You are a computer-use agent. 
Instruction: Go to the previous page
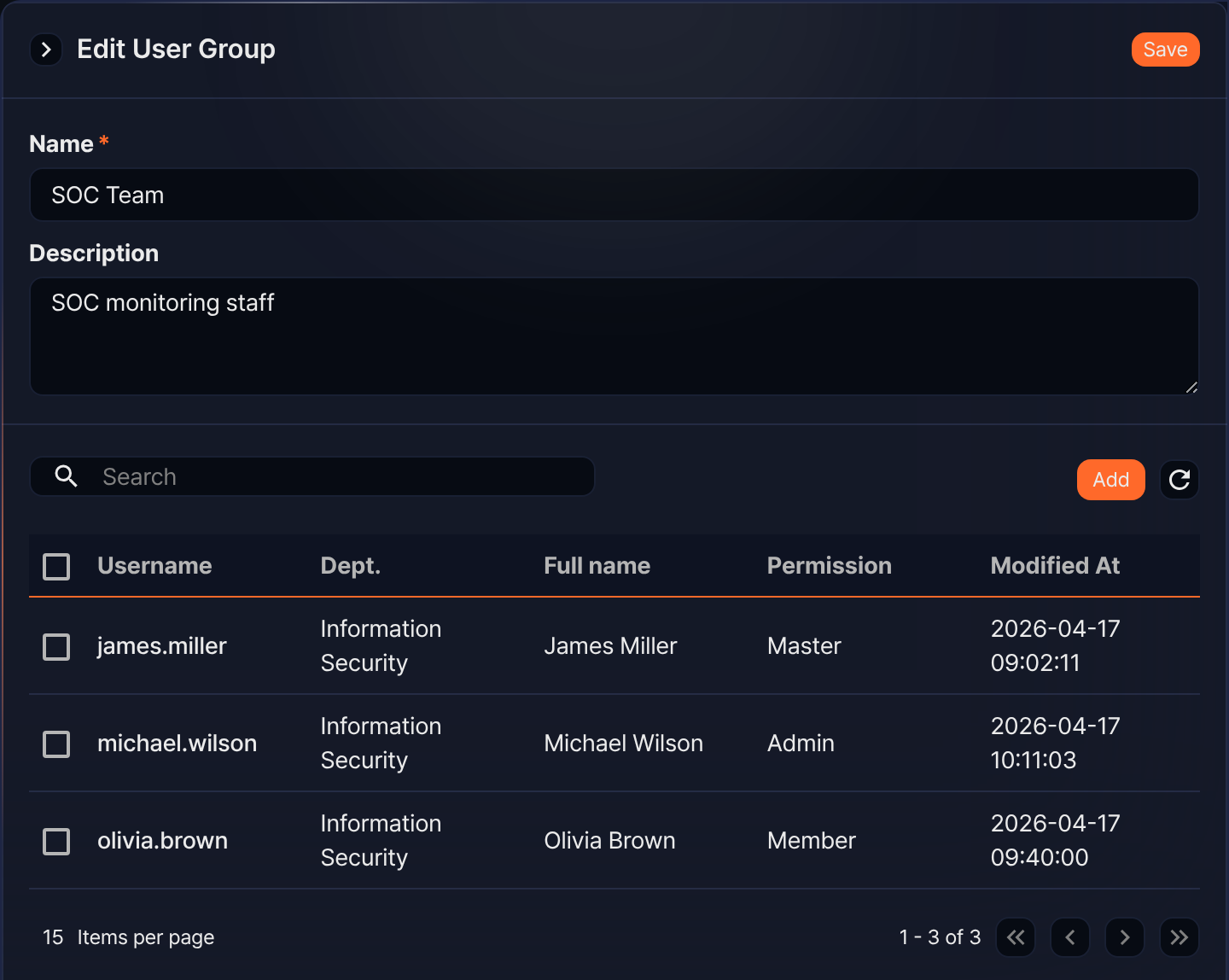(x=1070, y=937)
